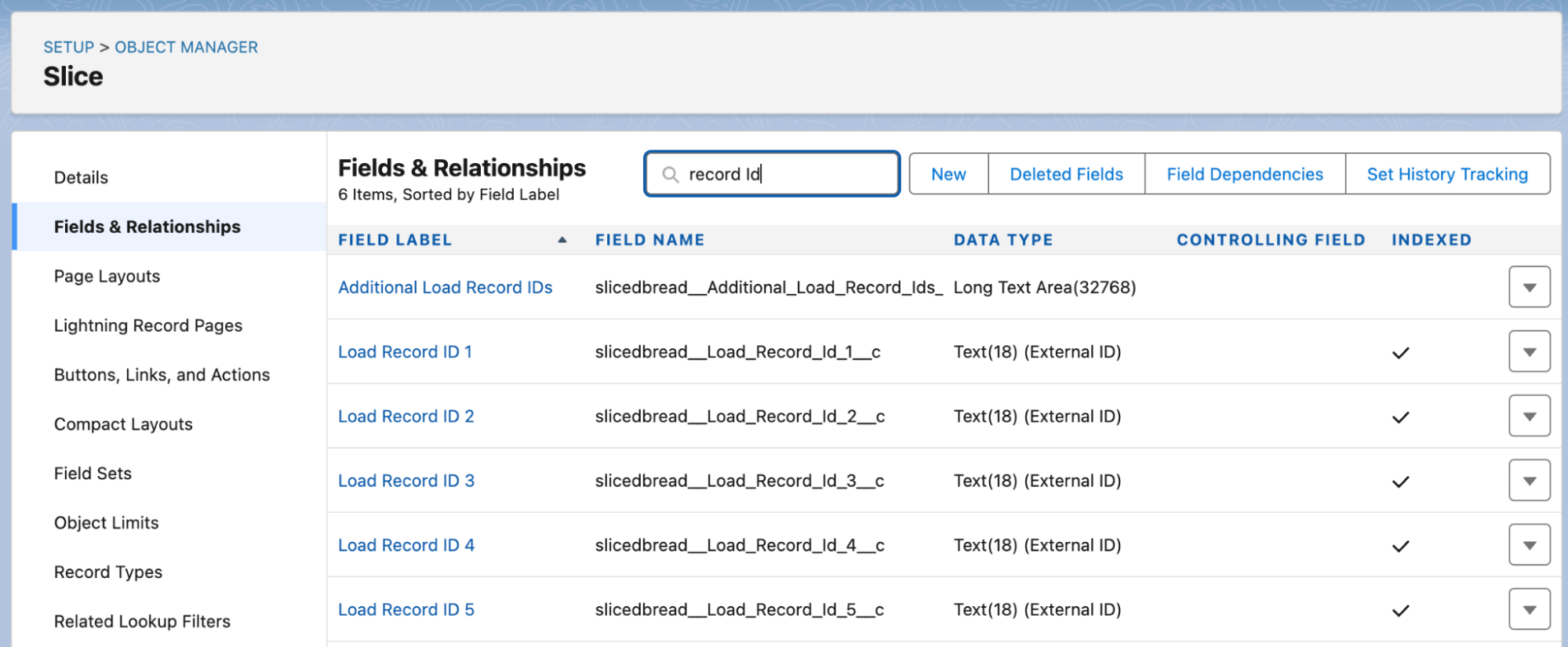Open Field Dependencies
This screenshot has height=647, width=1568.
[x=1245, y=174]
